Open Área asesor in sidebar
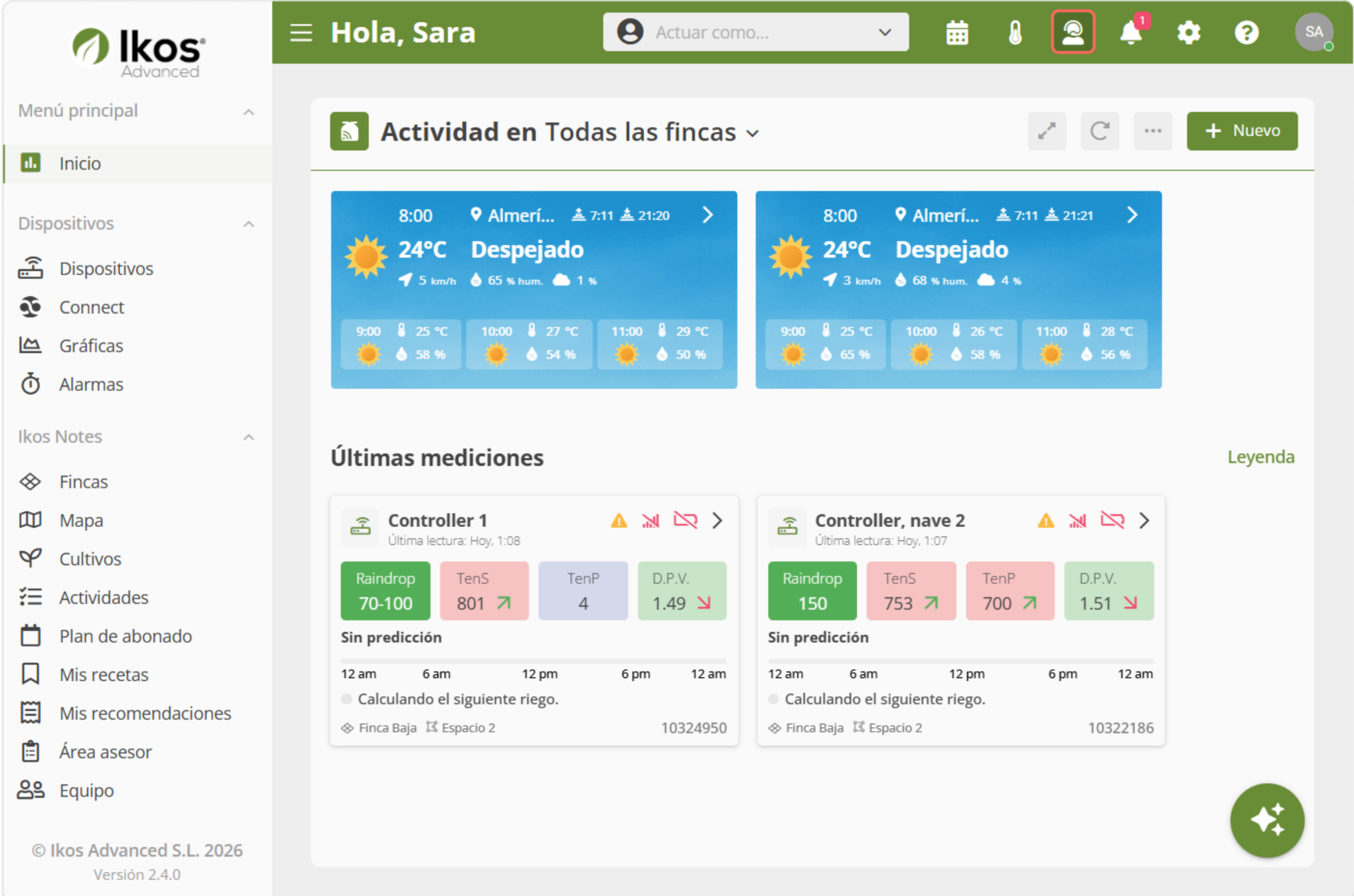1354x896 pixels. (x=138, y=752)
